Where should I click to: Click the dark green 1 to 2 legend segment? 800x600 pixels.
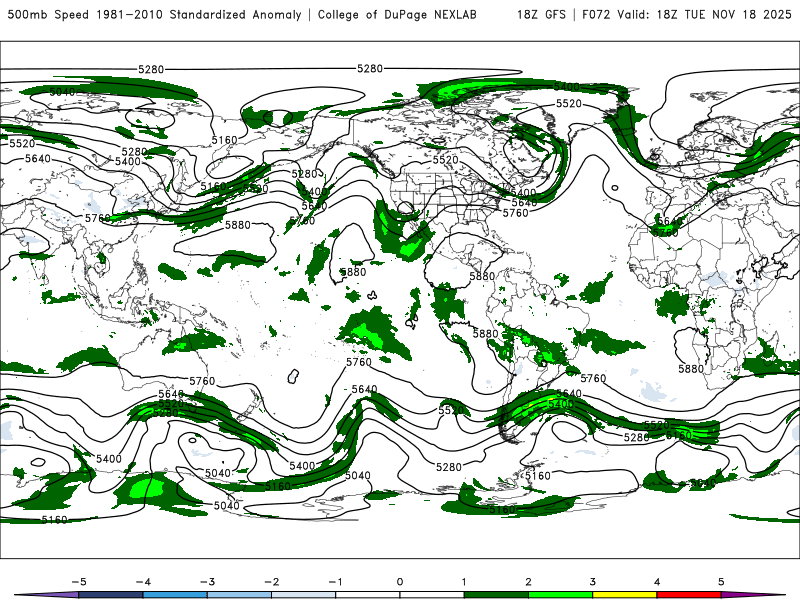coord(496,595)
